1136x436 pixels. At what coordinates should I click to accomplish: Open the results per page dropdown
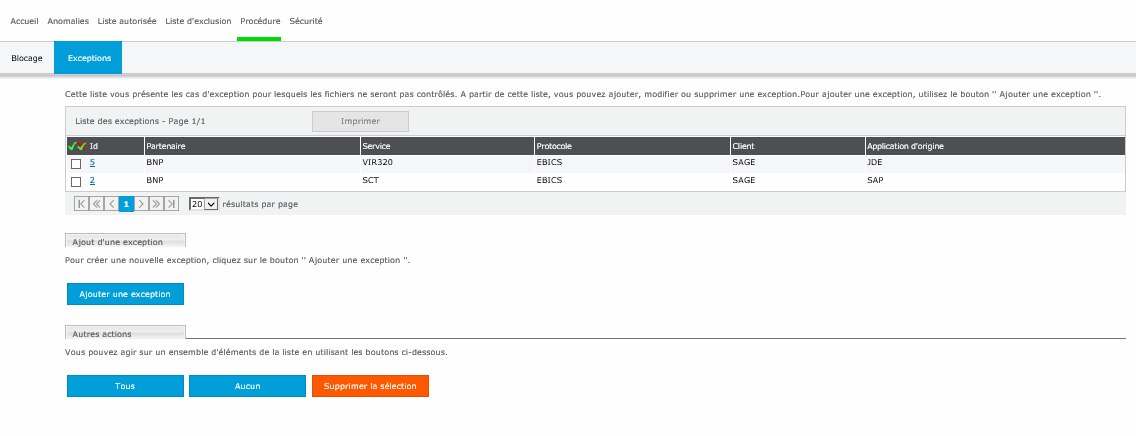point(203,204)
